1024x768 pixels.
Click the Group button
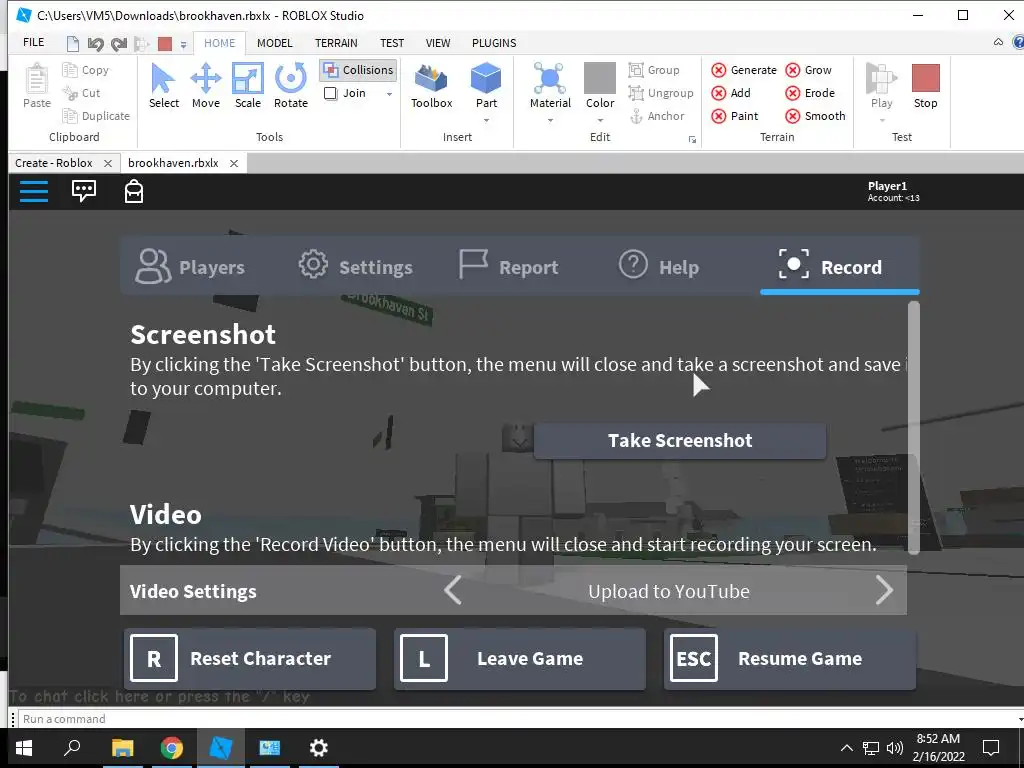(x=654, y=70)
